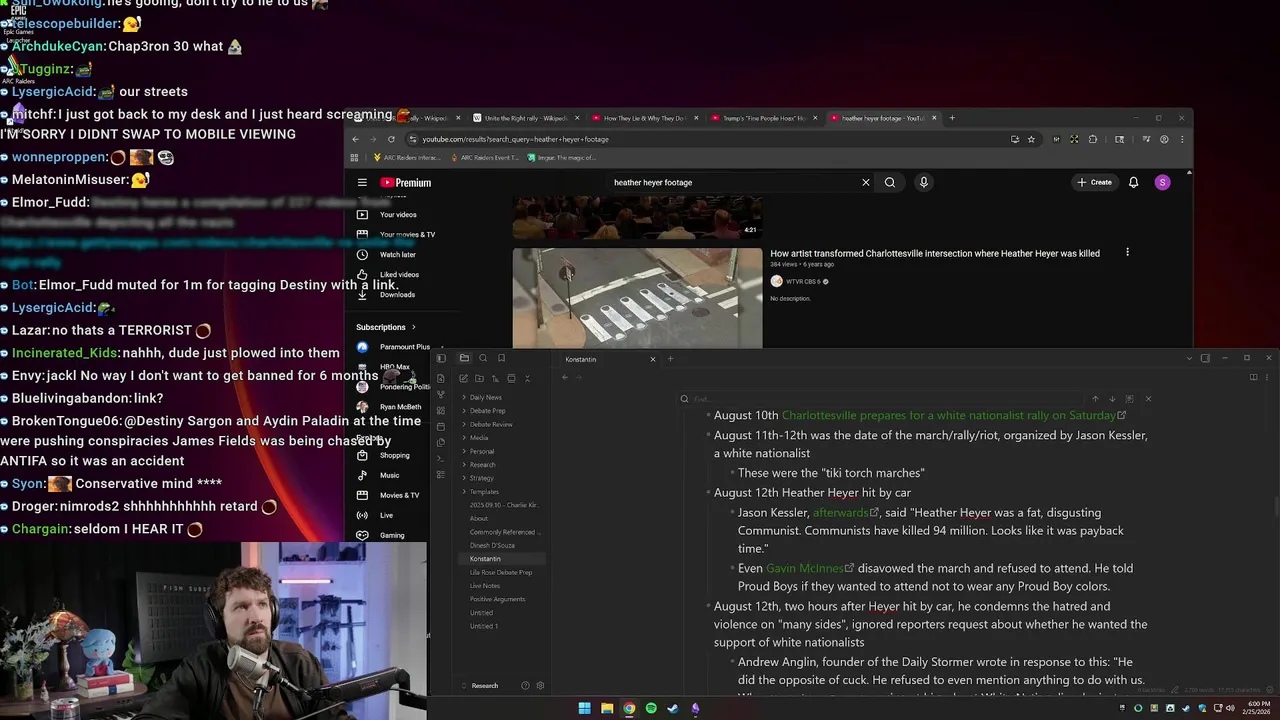1280x720 pixels.
Task: Start YouTube voice search microphone
Action: [x=924, y=182]
